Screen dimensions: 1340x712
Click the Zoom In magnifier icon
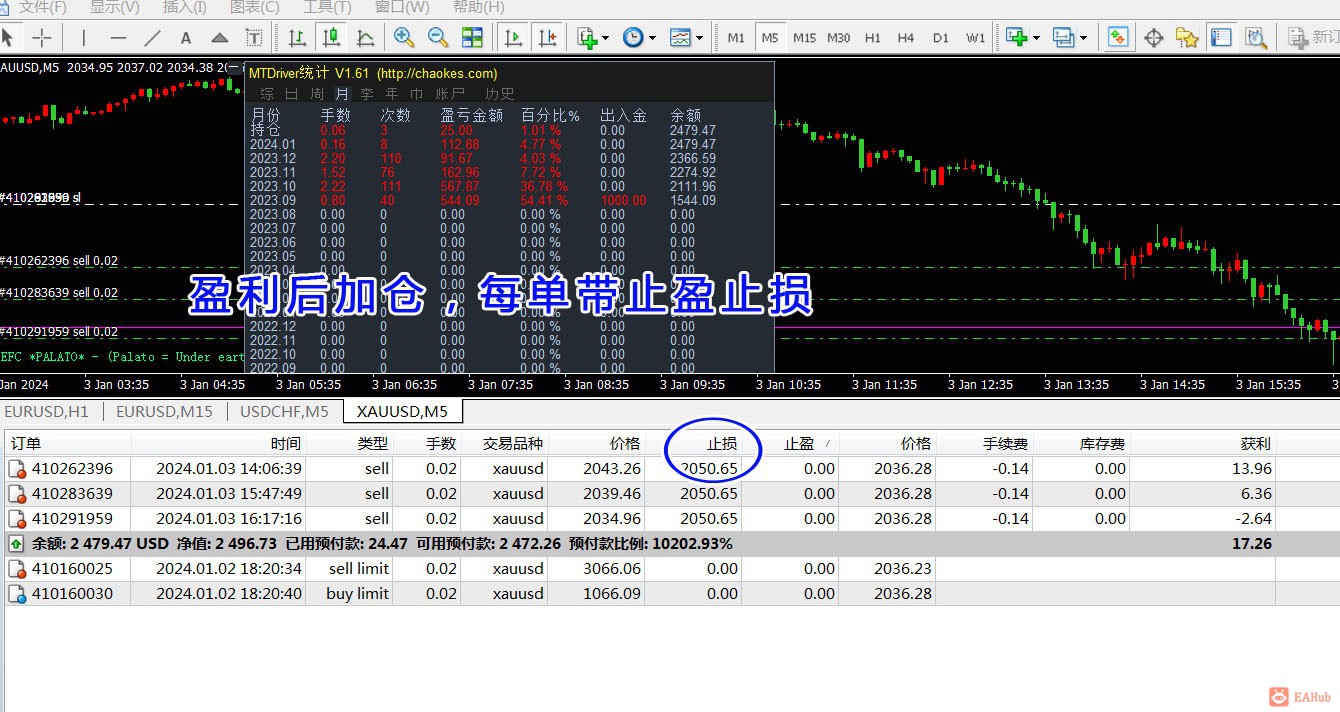(x=405, y=37)
